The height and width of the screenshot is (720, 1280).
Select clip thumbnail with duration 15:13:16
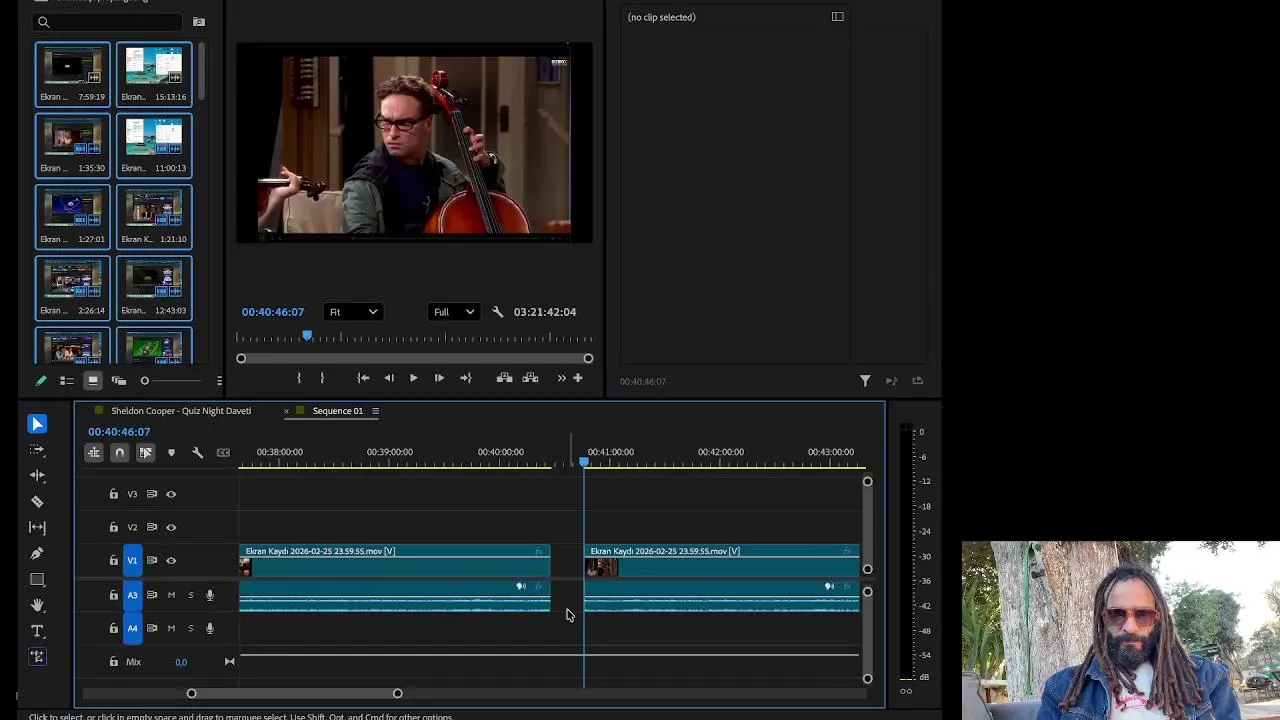(154, 74)
